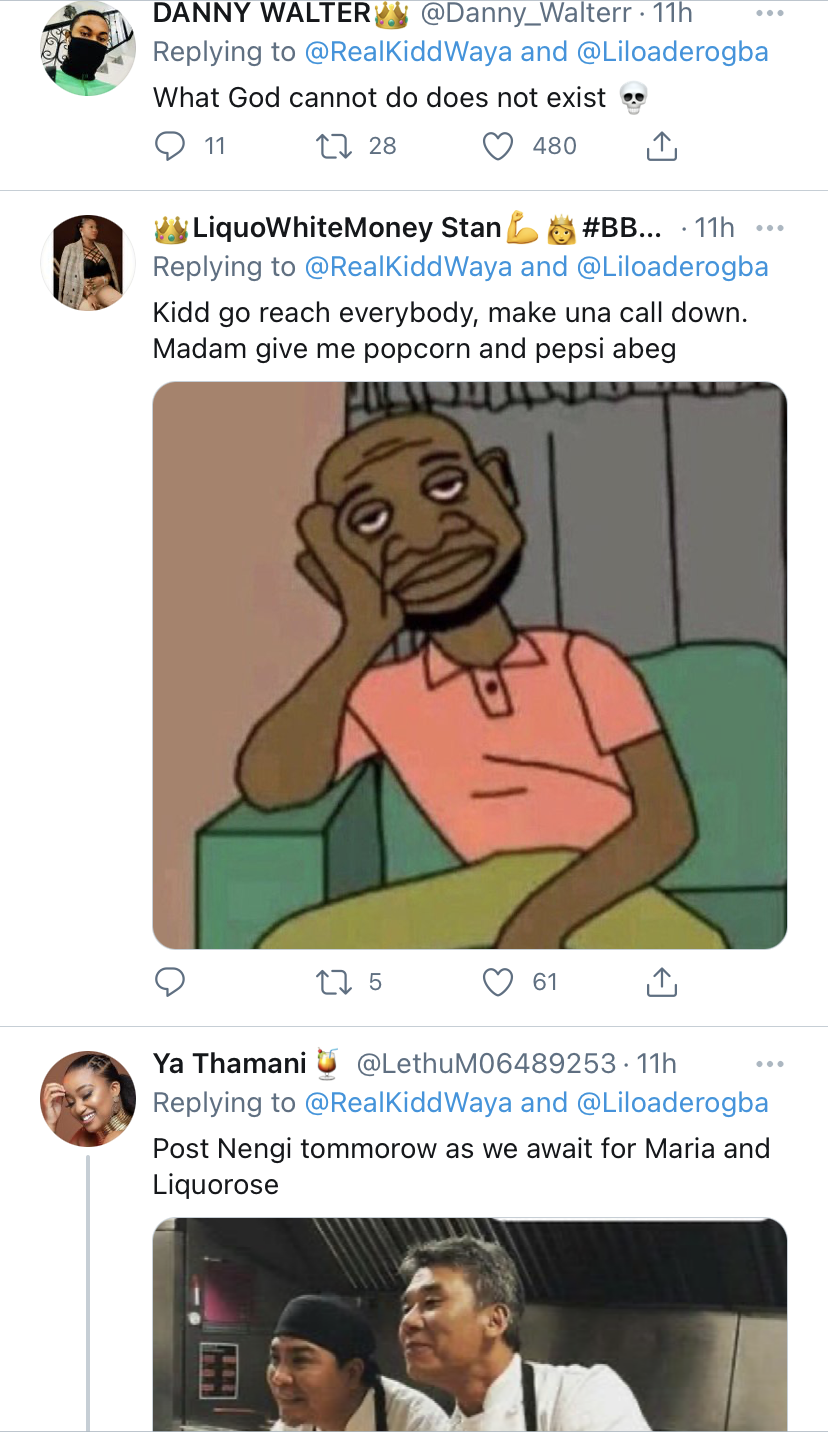Share LiquoWhiteMoney Stan's tweet

(661, 983)
